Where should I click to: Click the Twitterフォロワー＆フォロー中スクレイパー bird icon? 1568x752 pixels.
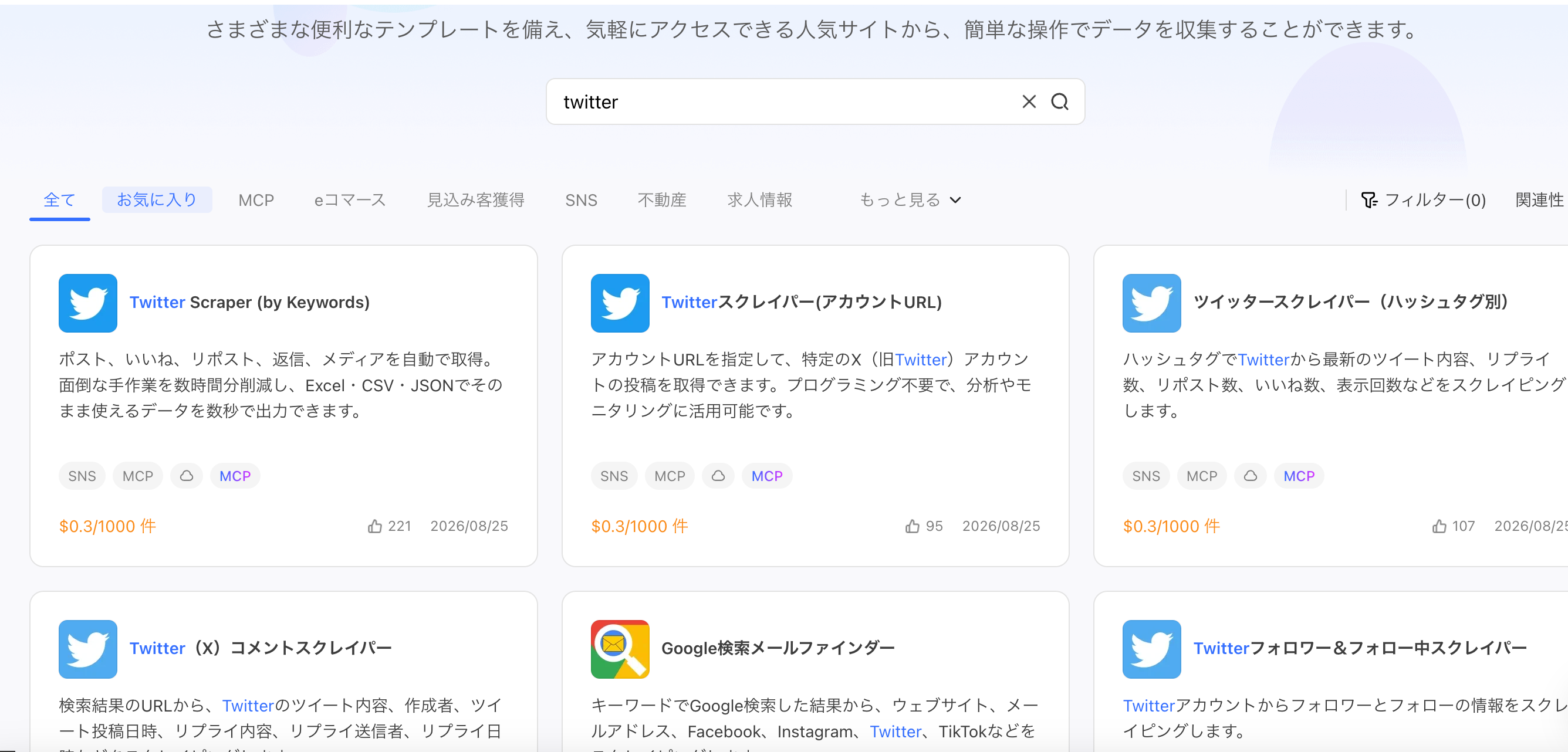point(1153,649)
